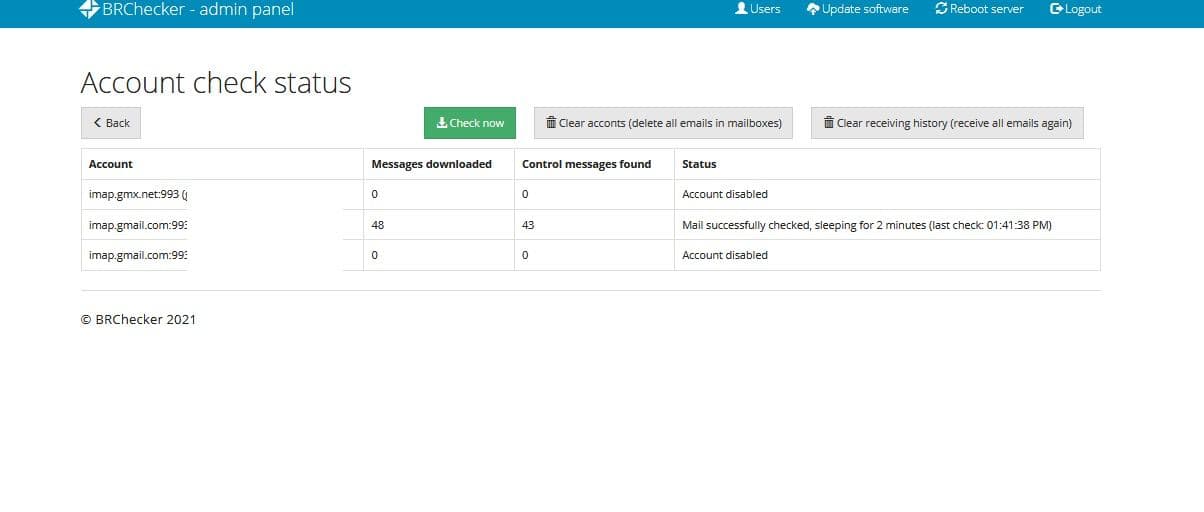Clear receiving history button
The image size is (1204, 512).
coord(947,123)
